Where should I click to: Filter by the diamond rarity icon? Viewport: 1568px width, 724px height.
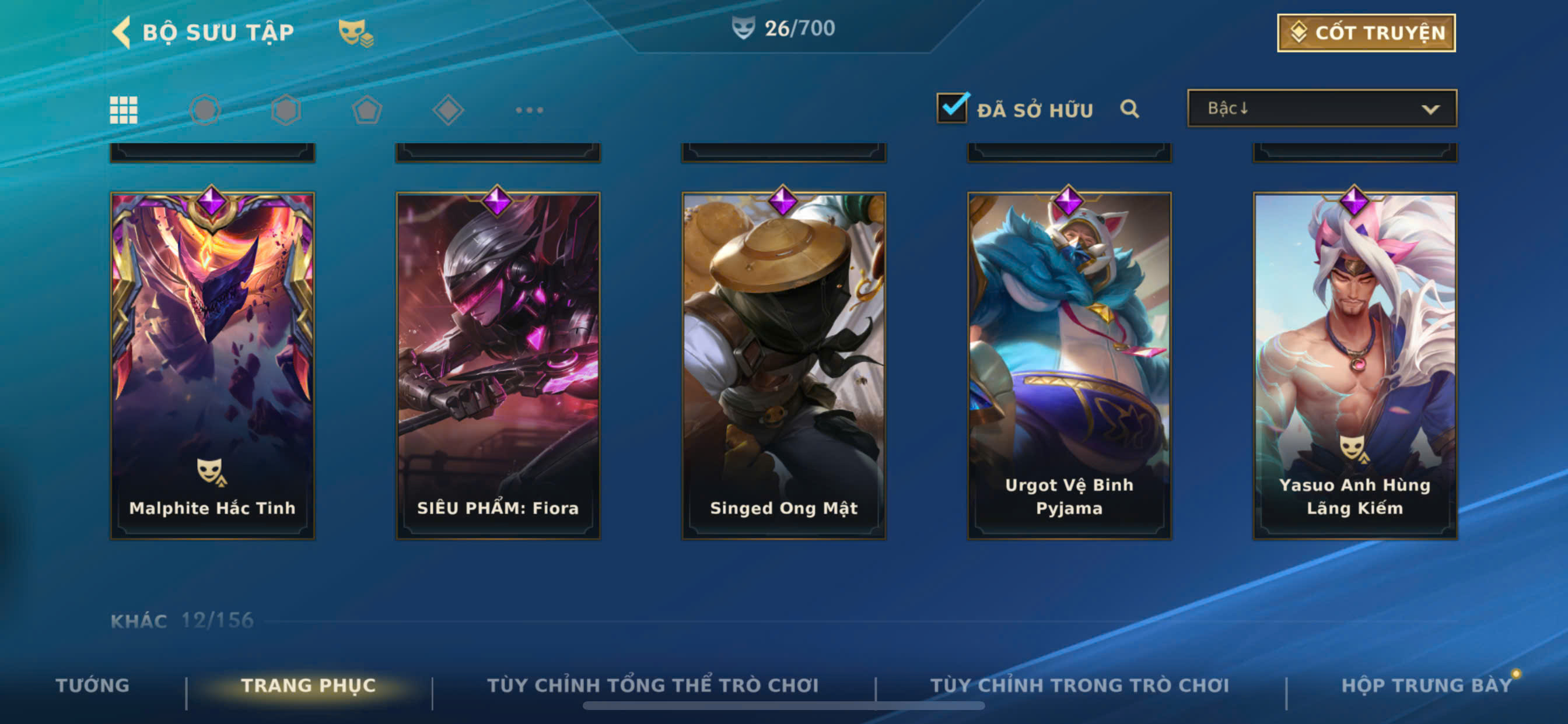click(448, 110)
